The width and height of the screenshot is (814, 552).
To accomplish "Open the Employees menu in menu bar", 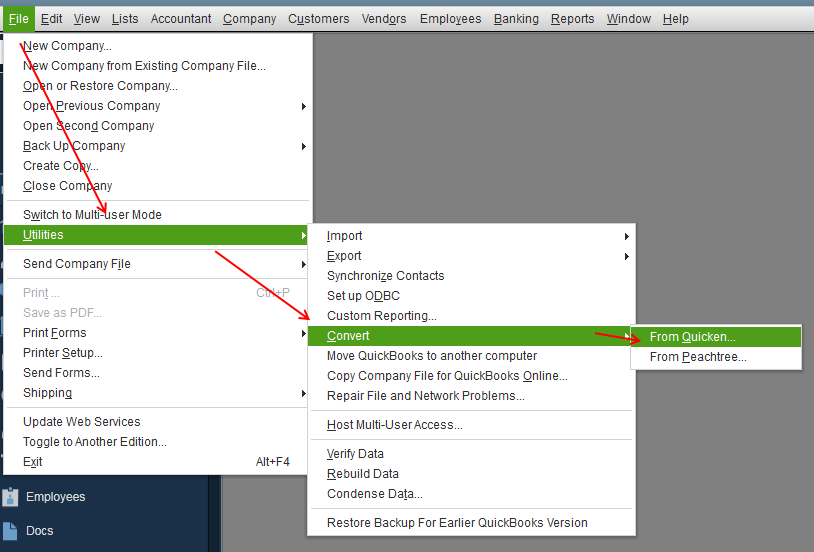I will click(x=451, y=19).
